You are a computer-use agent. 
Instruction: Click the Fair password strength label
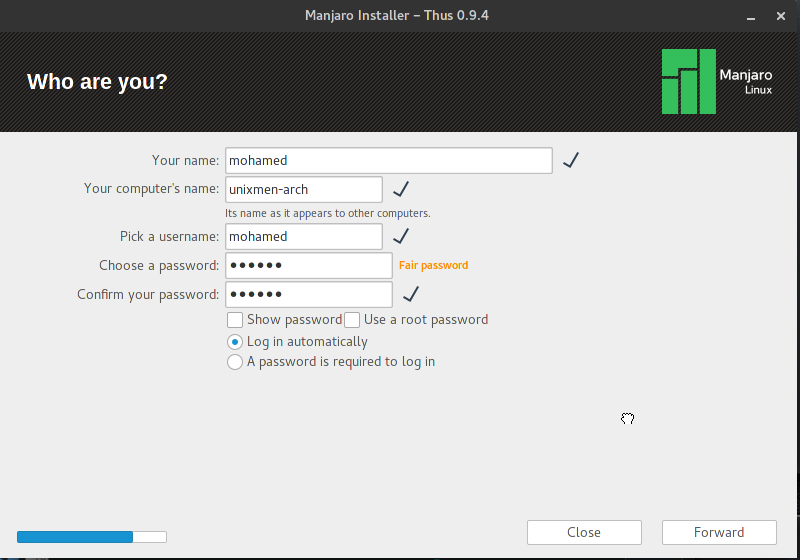[433, 265]
